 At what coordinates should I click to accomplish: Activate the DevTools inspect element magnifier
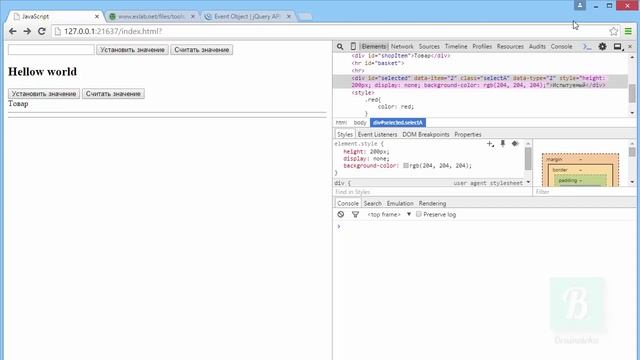coord(340,47)
